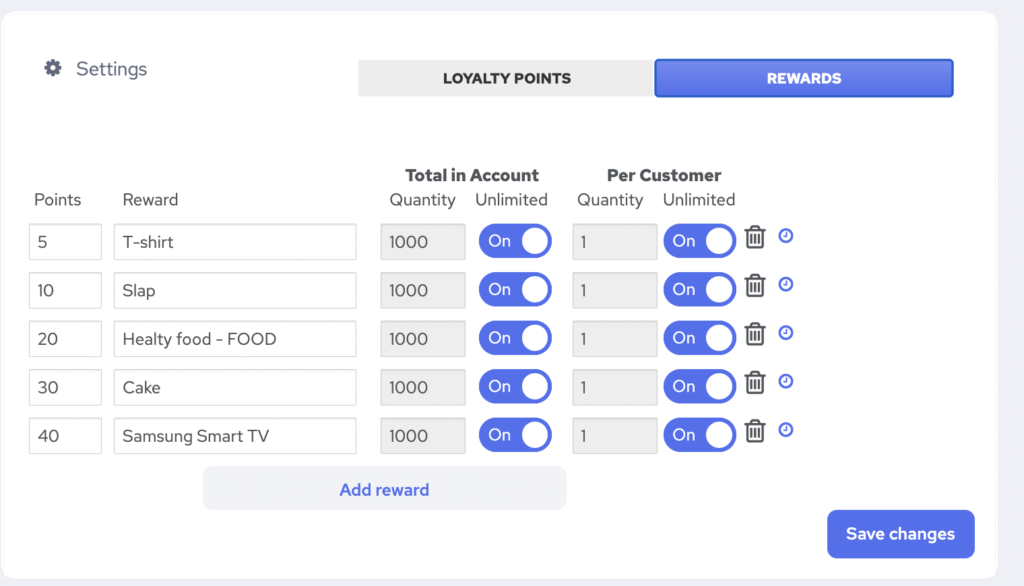This screenshot has width=1024, height=586.
Task: Switch to the Loyalty Points tab
Action: coord(506,78)
